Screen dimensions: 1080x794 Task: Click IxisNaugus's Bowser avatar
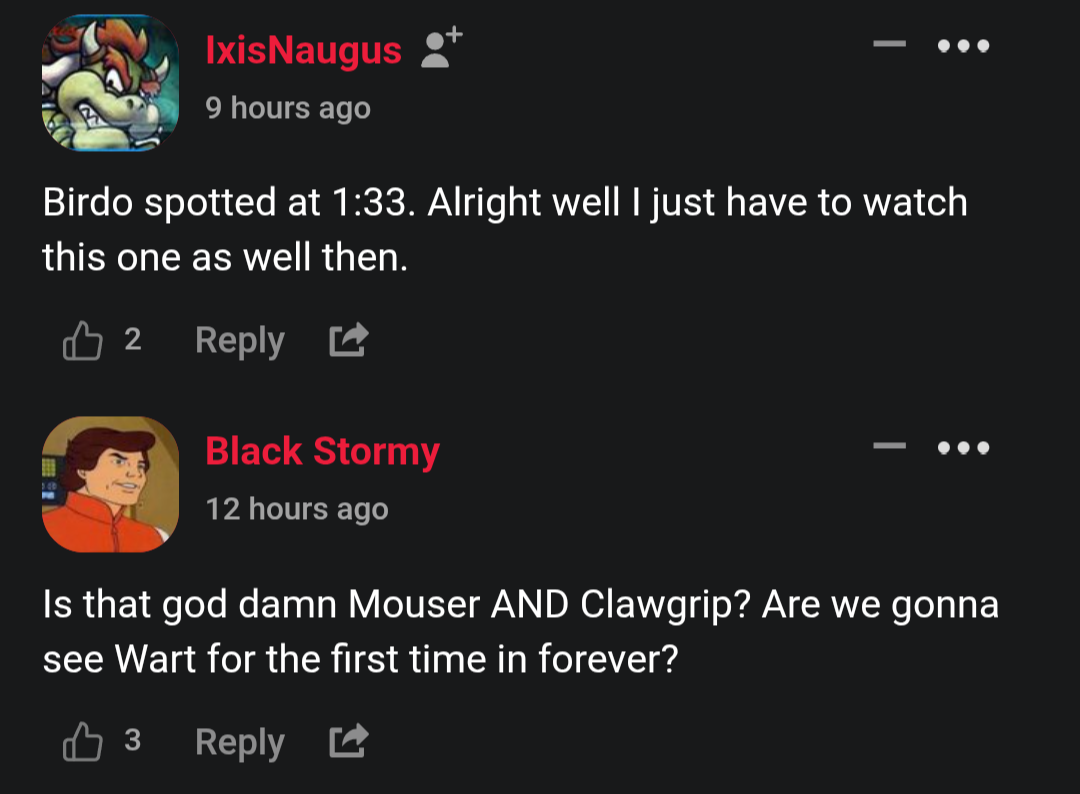coord(110,82)
